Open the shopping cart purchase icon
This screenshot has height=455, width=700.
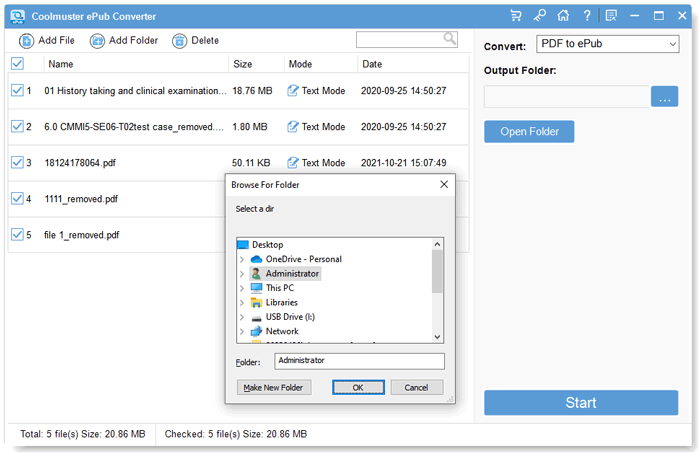tap(516, 16)
